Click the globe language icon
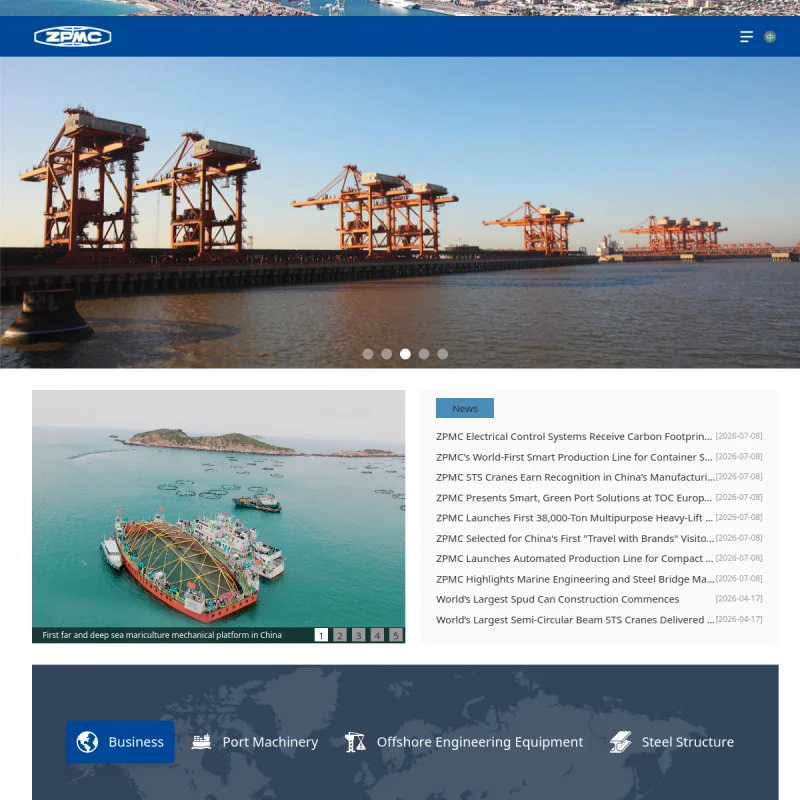This screenshot has height=800, width=800. click(x=770, y=37)
